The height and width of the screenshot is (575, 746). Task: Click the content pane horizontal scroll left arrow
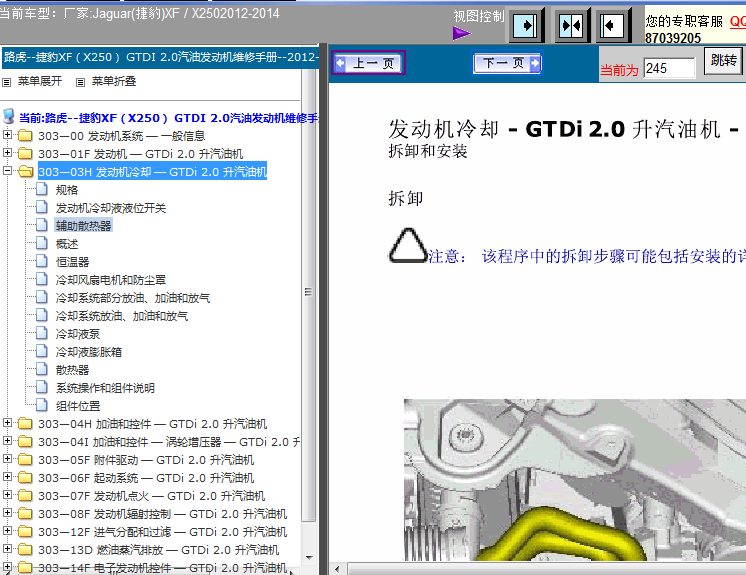pyautogui.click(x=337, y=569)
